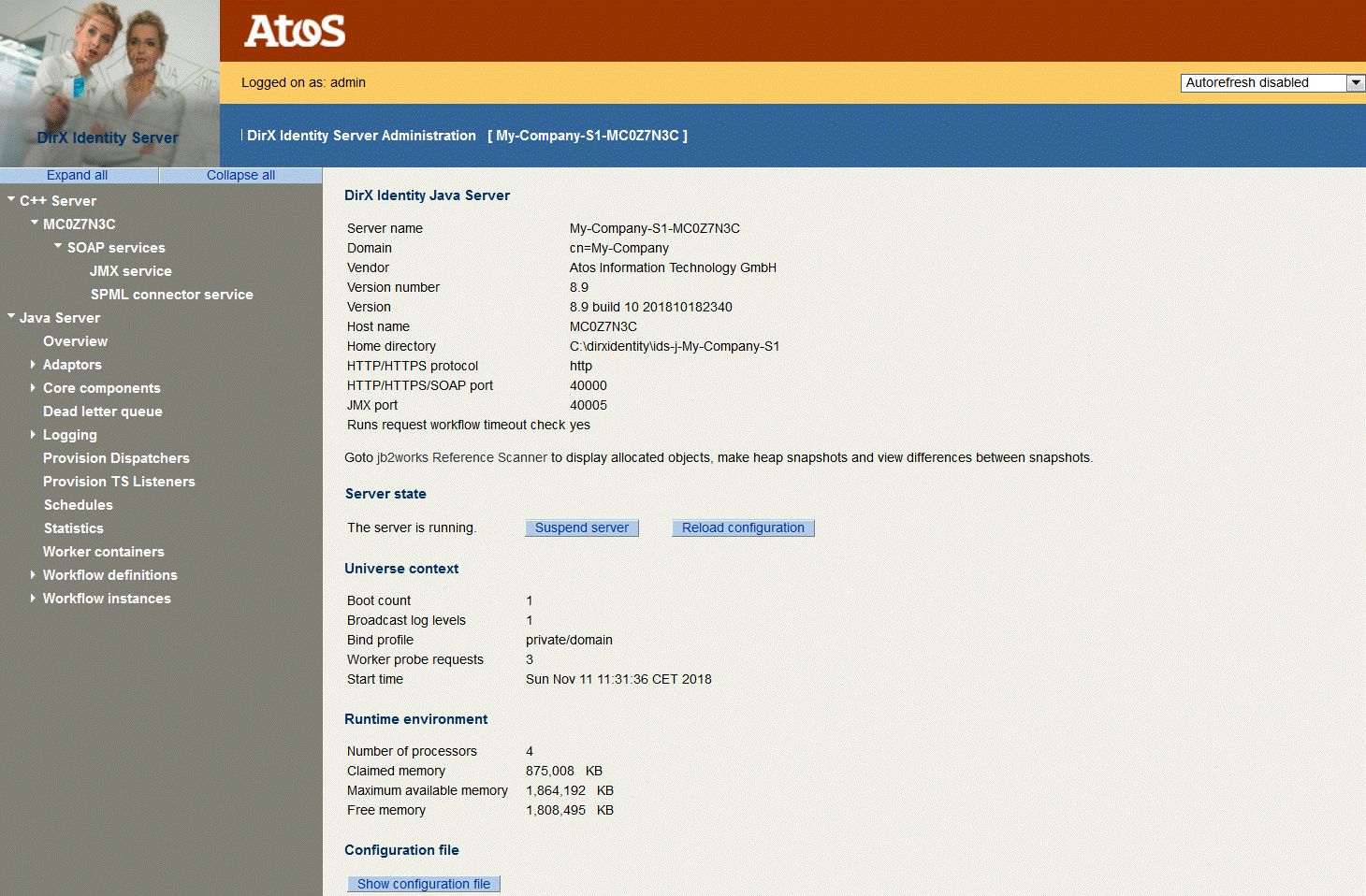The image size is (1366, 896).
Task: Expand the Adaptors tree node
Action: coord(34,364)
